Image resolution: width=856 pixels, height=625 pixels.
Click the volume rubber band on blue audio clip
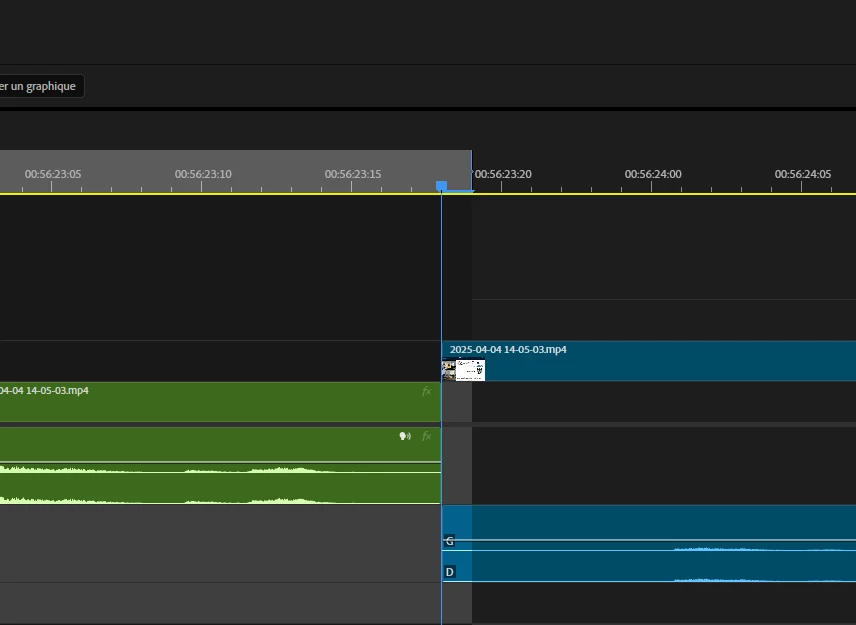(649, 540)
